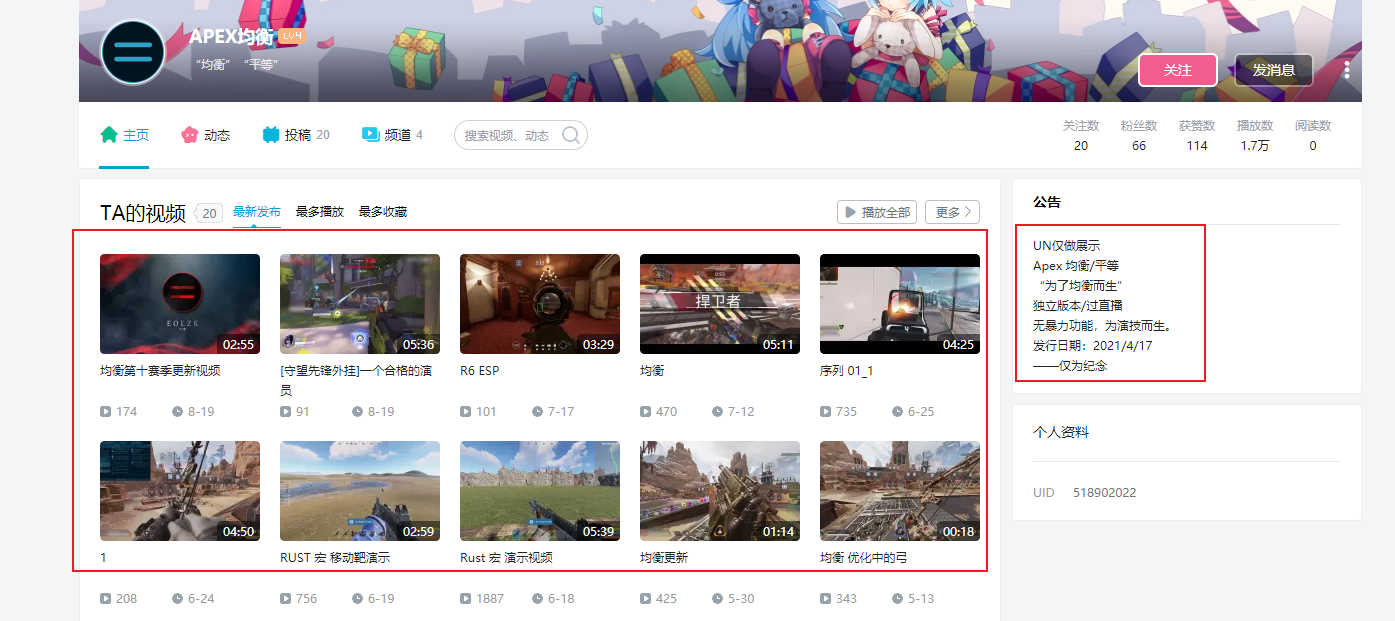Click the UID 518902022 text

(1085, 493)
